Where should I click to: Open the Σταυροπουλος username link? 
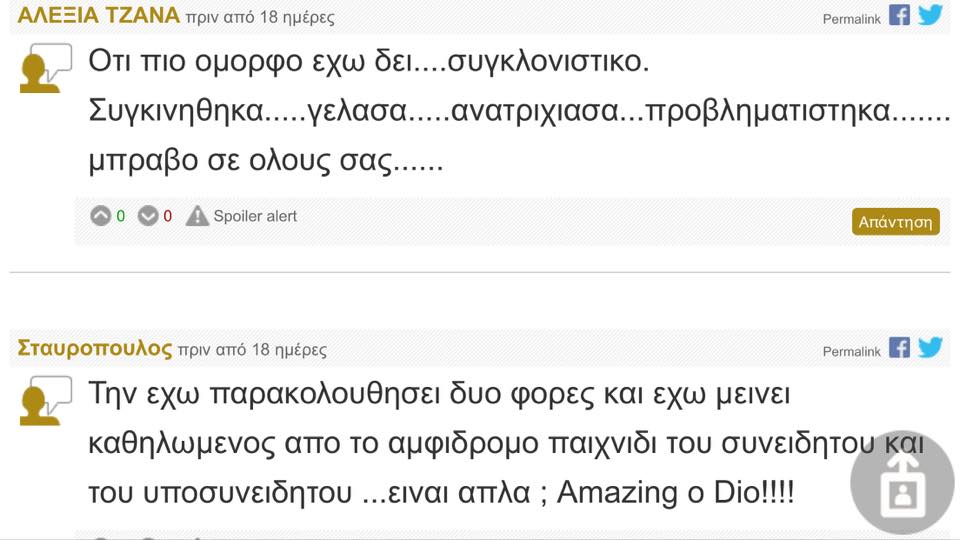pyautogui.click(x=95, y=348)
